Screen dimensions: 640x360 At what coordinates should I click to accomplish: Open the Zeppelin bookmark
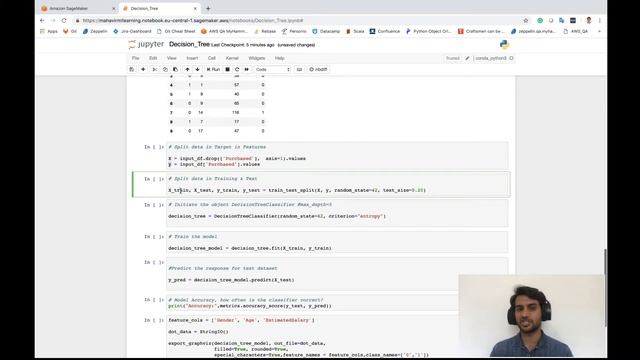click(x=95, y=31)
